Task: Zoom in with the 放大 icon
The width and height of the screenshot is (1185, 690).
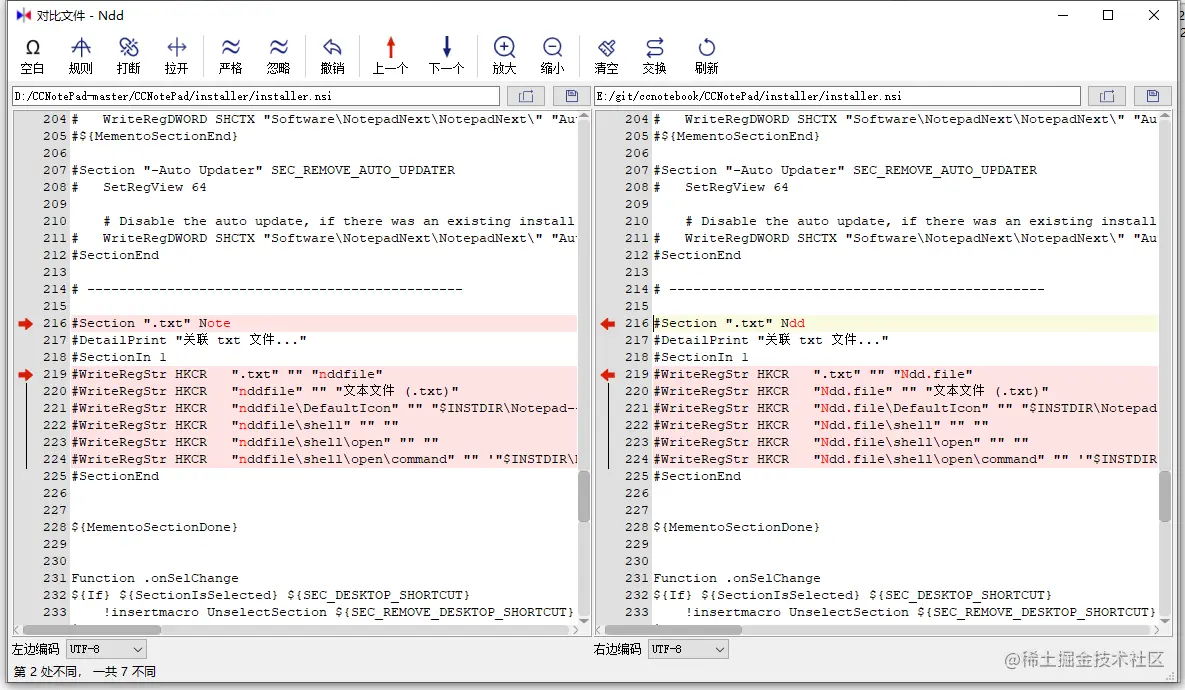Action: (504, 56)
